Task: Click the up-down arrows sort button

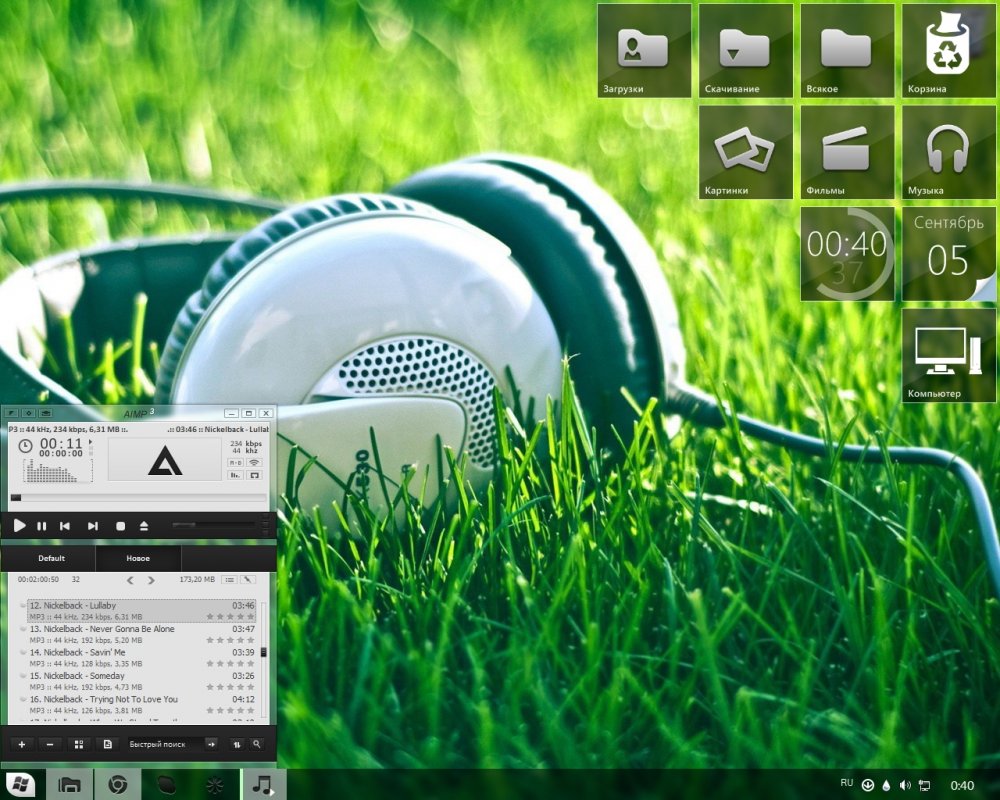Action: tap(237, 744)
